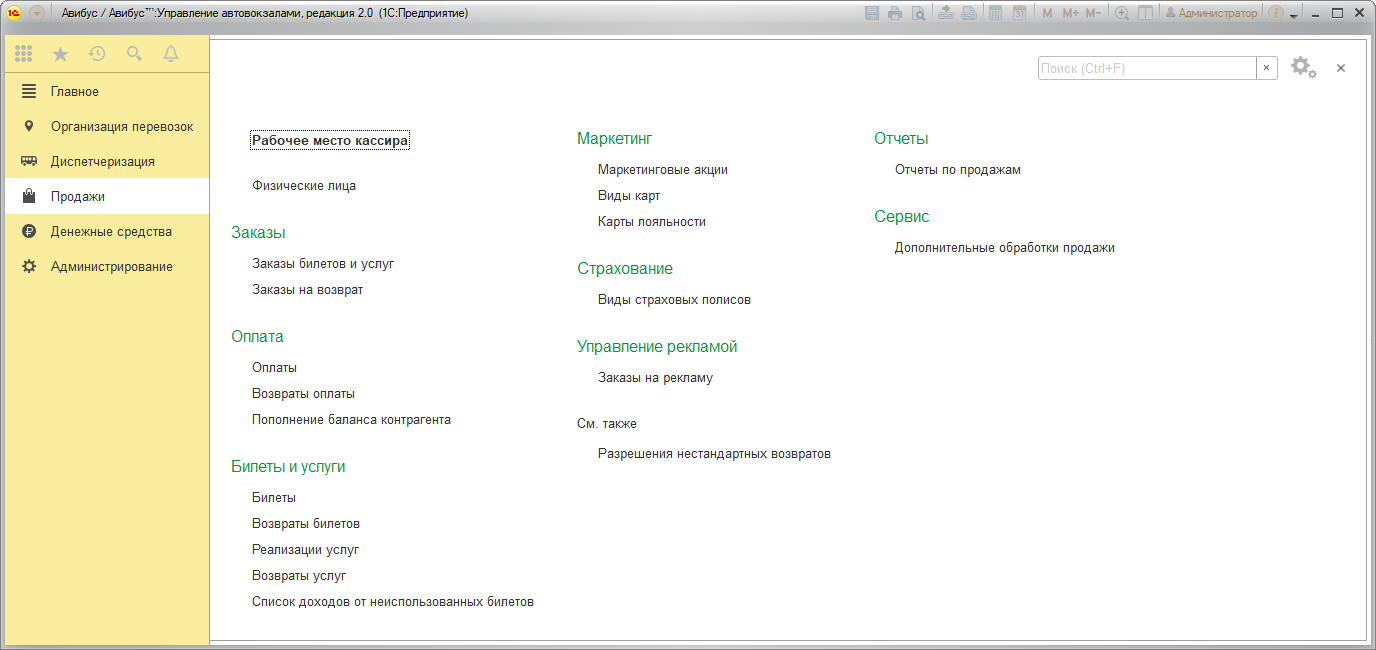Open the Администратор user menu
The image size is (1376, 650).
pos(1211,13)
